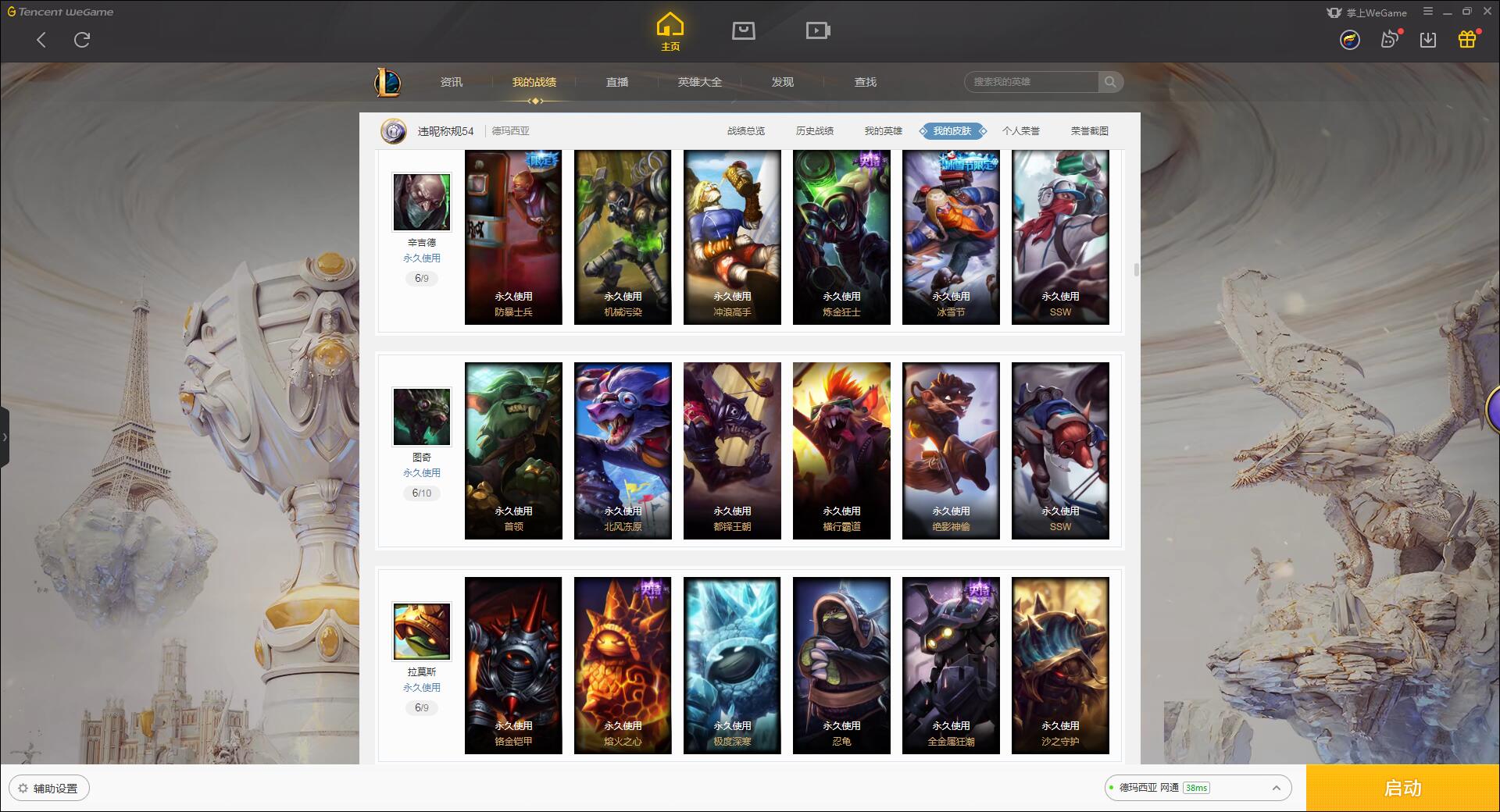The height and width of the screenshot is (812, 1500).
Task: Switch to the 查找 tab
Action: 866,82
